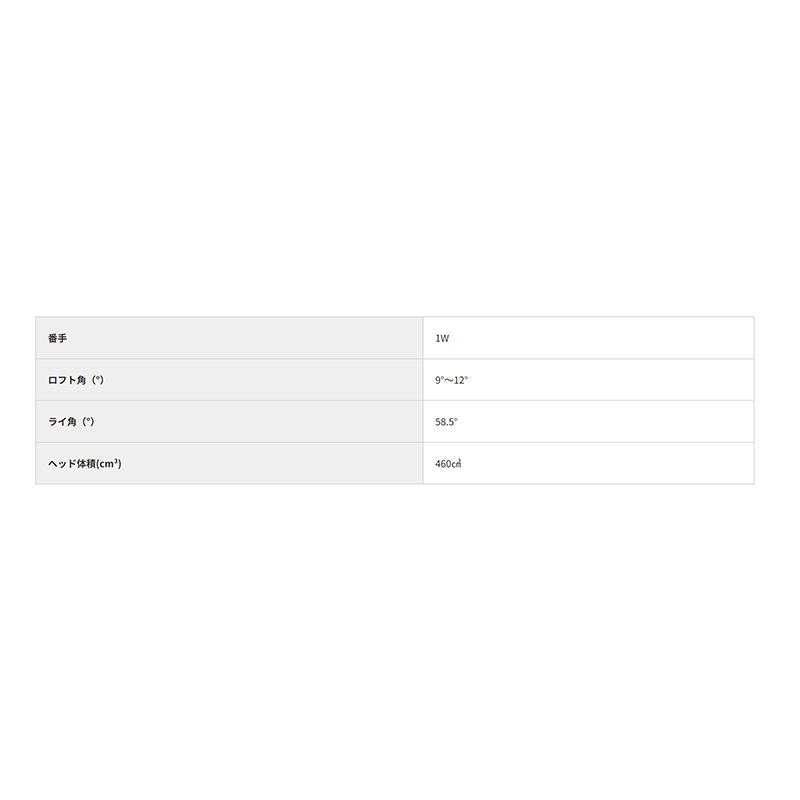Click the 1W value text
Screen dimensions: 800x800
point(442,339)
